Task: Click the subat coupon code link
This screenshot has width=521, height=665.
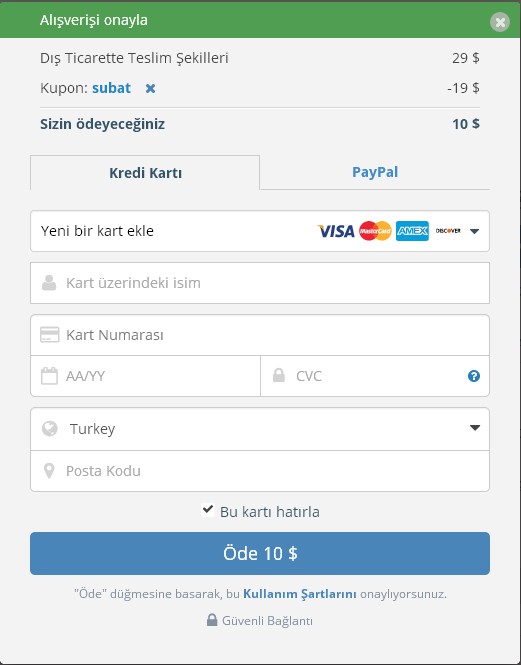Action: tap(111, 88)
